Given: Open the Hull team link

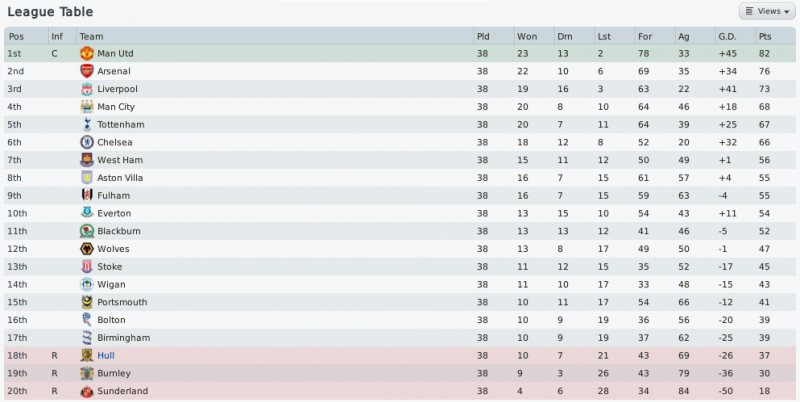Looking at the screenshot, I should click(105, 355).
